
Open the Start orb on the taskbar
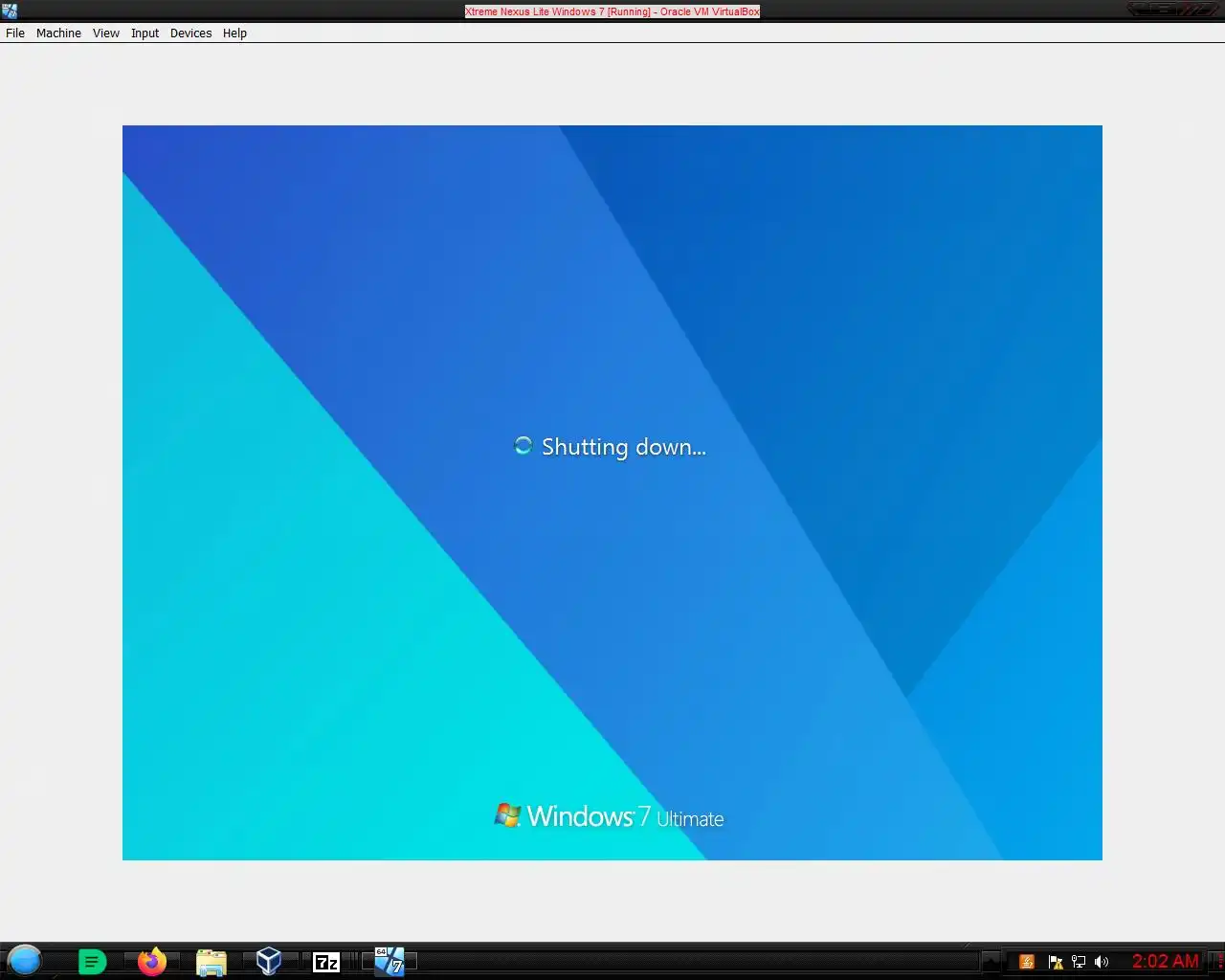click(x=25, y=960)
